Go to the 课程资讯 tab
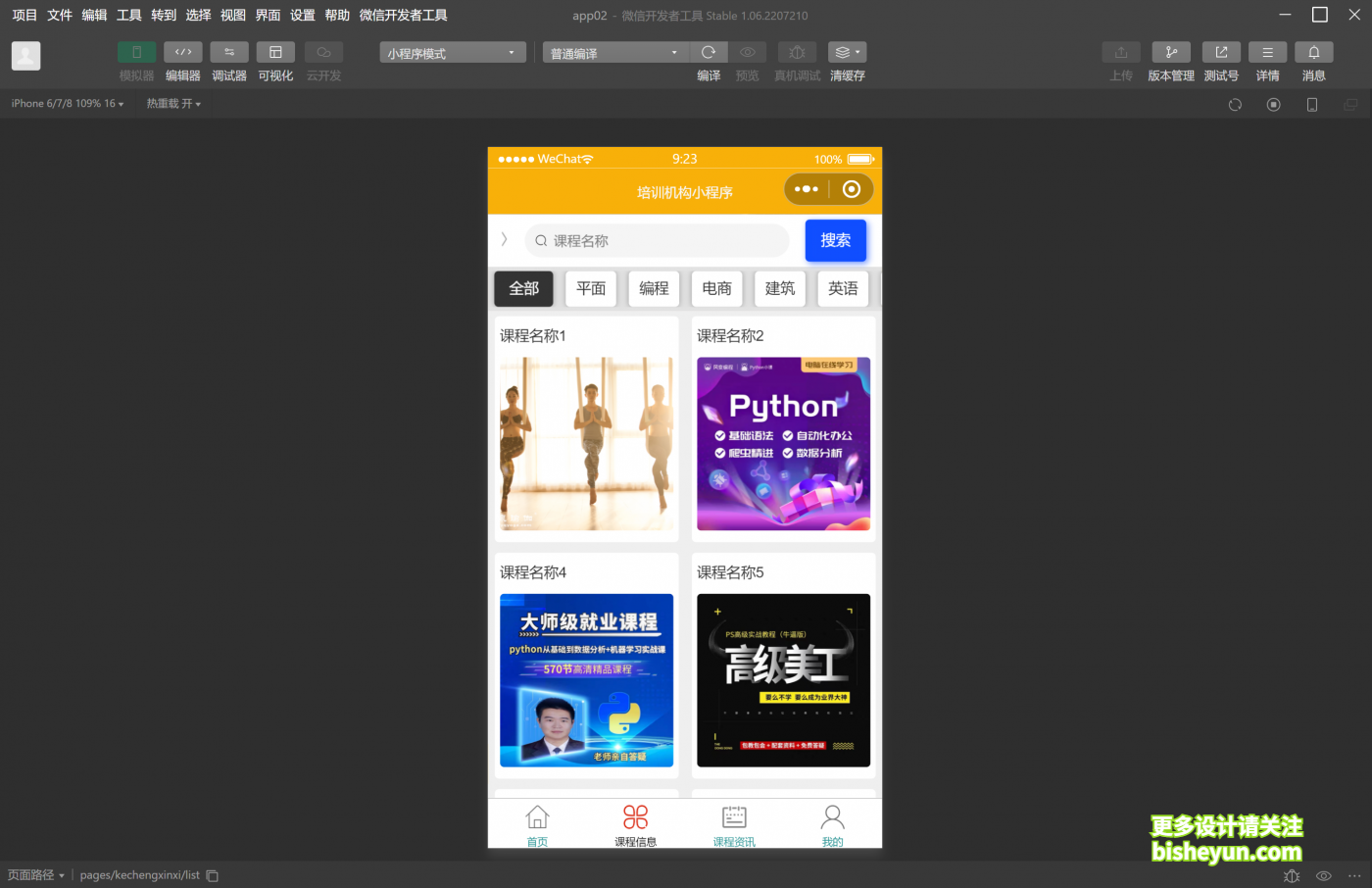The height and width of the screenshot is (888, 1372). (x=734, y=825)
